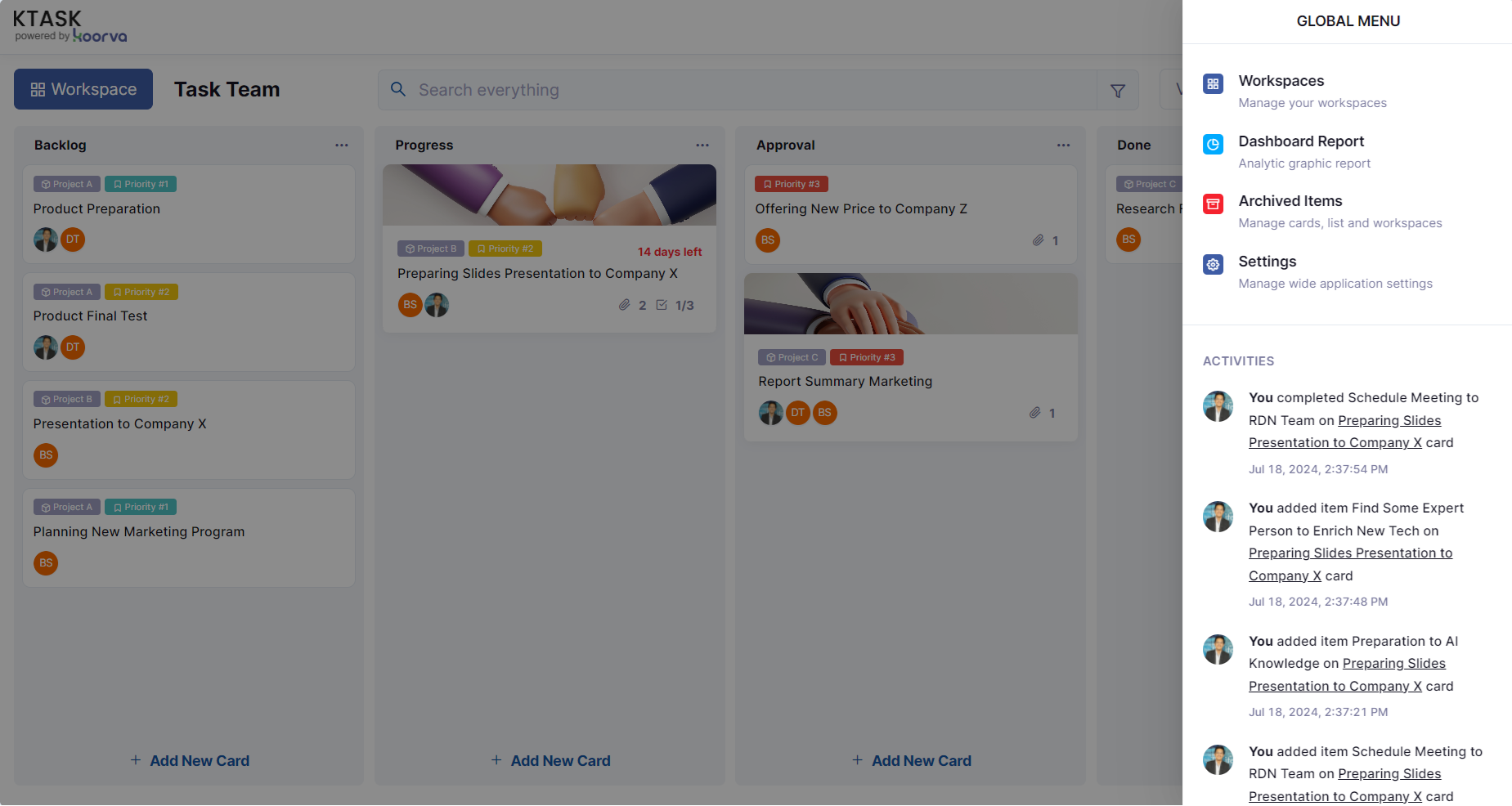Open the Archived Items icon

(x=1213, y=204)
